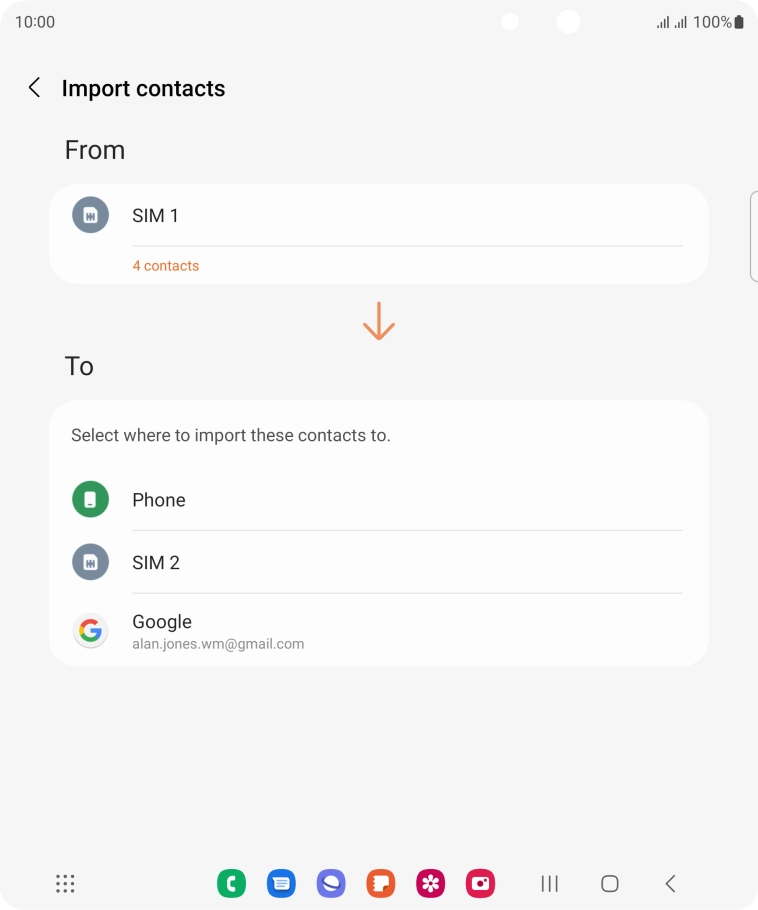The height and width of the screenshot is (910, 758).
Task: Tap the edge panel handle
Action: click(x=753, y=236)
